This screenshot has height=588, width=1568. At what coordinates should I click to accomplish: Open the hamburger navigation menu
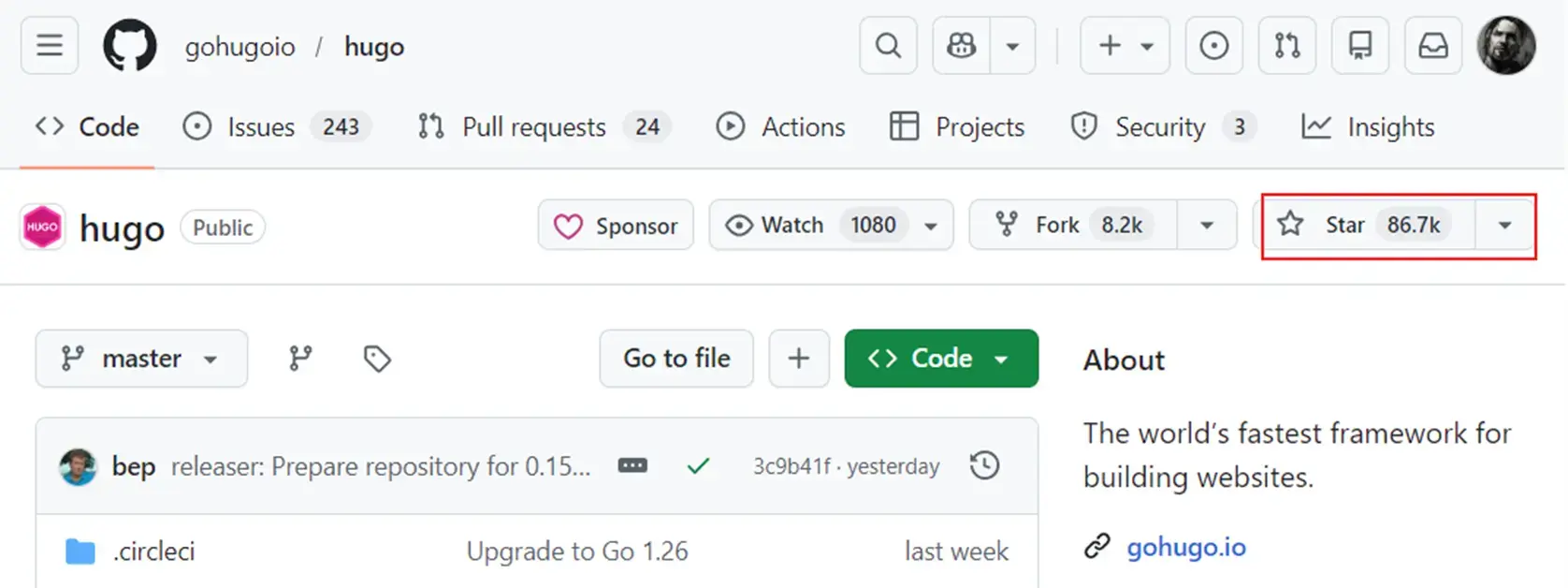pyautogui.click(x=50, y=45)
